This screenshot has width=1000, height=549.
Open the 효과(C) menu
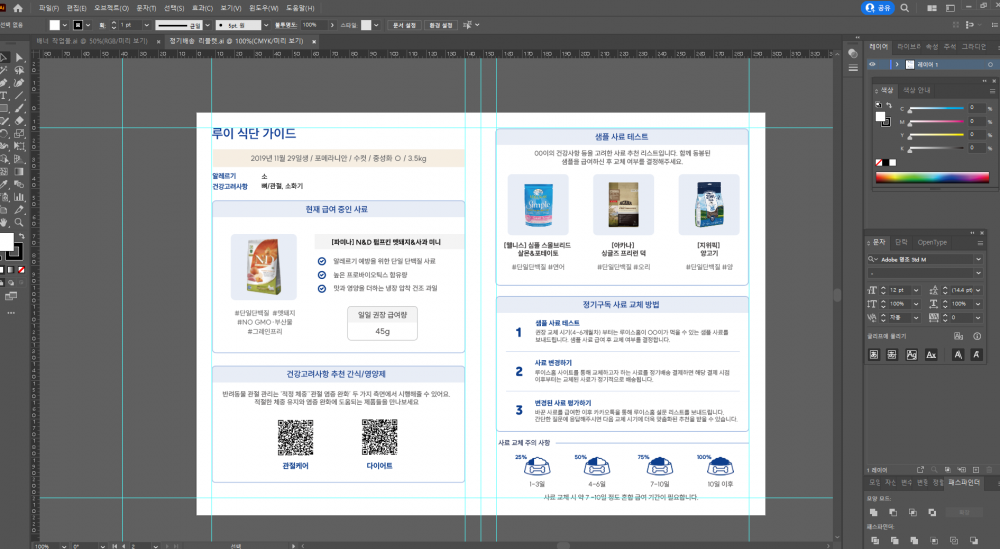point(202,8)
